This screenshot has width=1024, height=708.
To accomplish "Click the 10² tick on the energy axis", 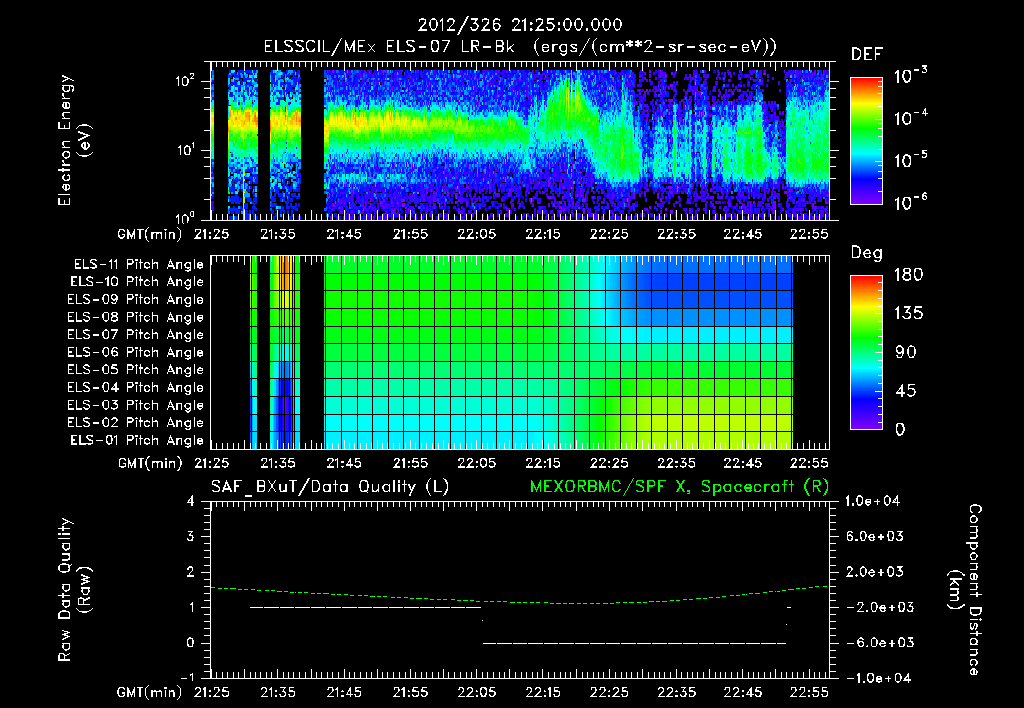I will tap(185, 81).
